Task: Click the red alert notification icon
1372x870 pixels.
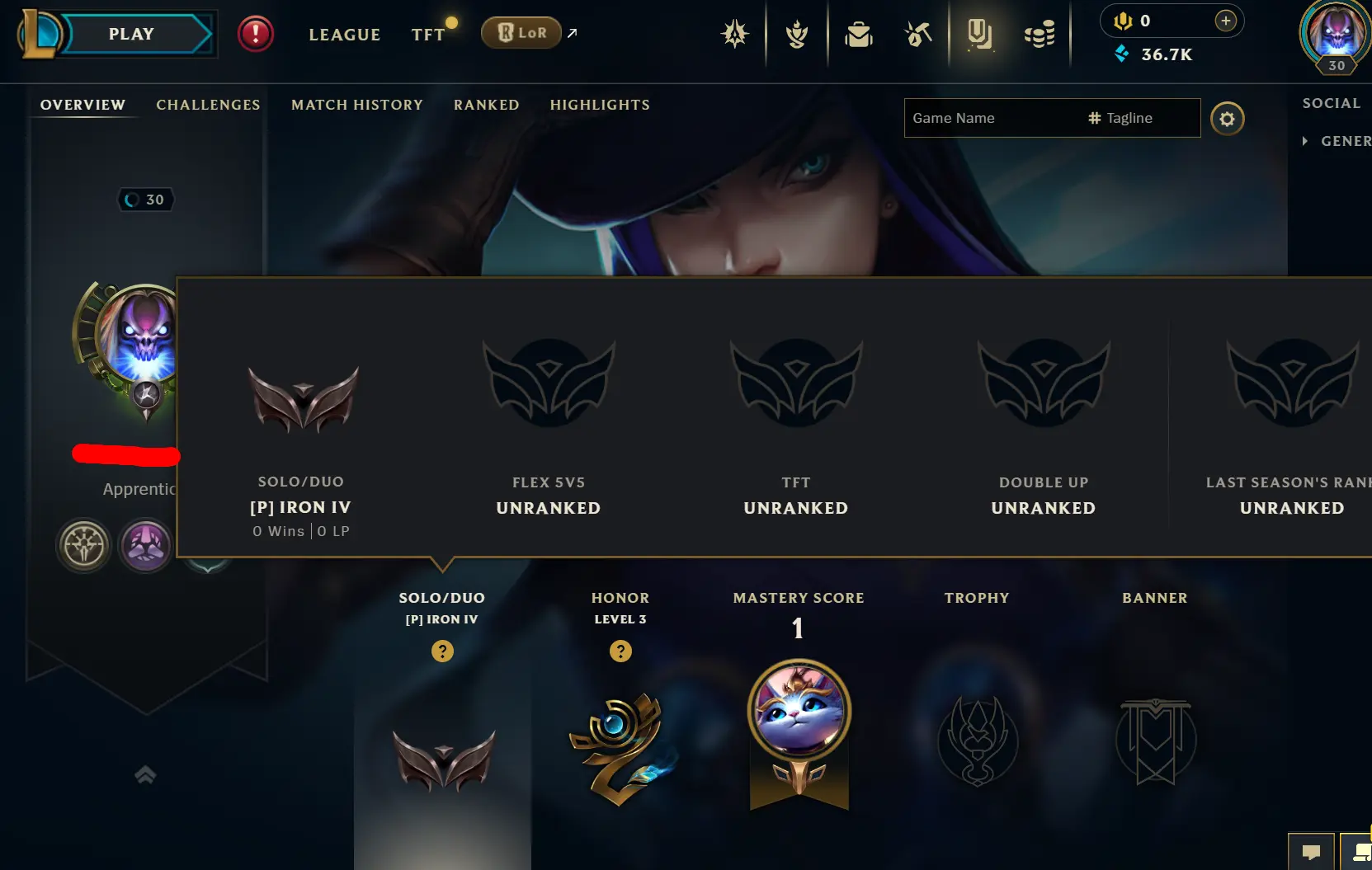Action: coord(256,34)
